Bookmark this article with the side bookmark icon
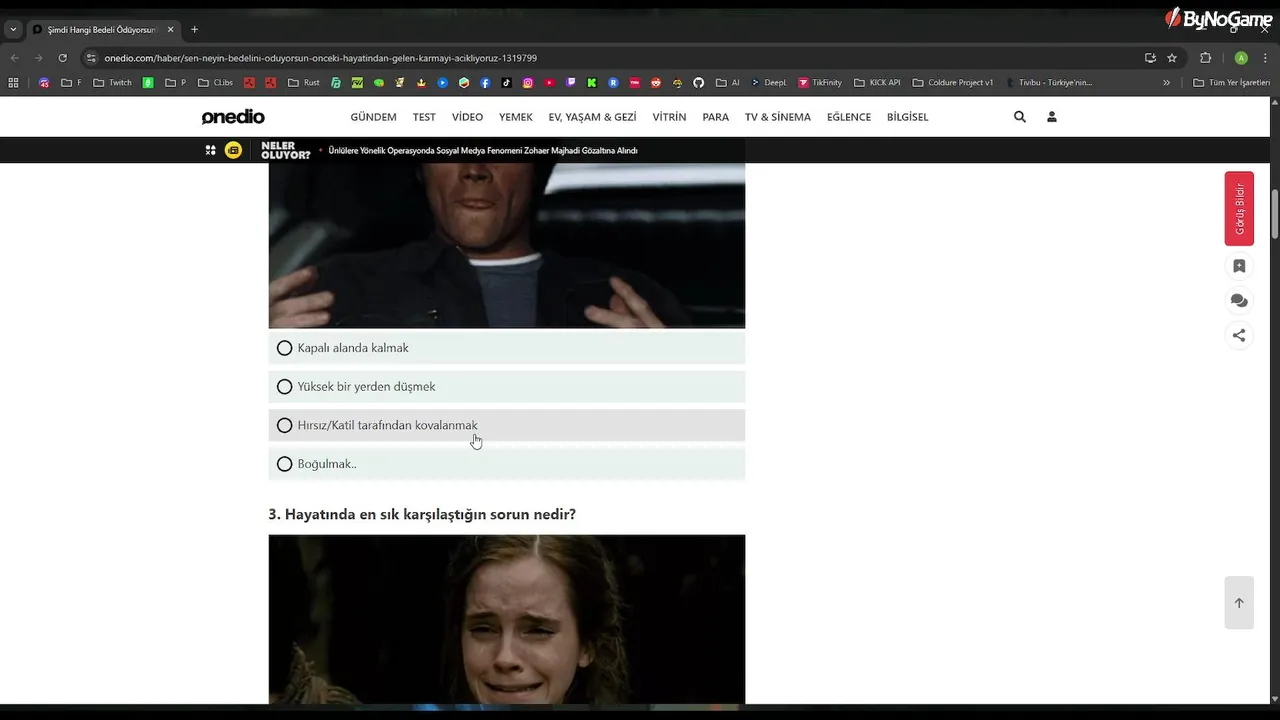 point(1239,266)
